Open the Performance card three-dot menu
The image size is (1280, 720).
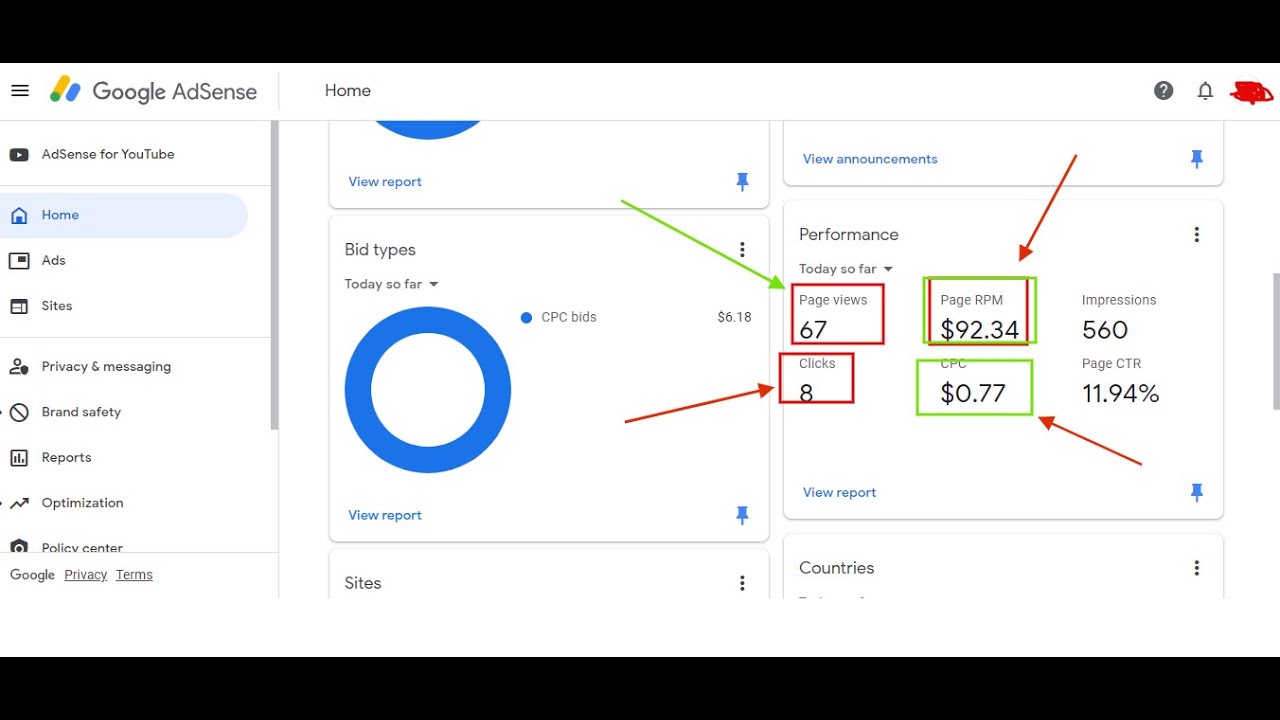[1196, 235]
